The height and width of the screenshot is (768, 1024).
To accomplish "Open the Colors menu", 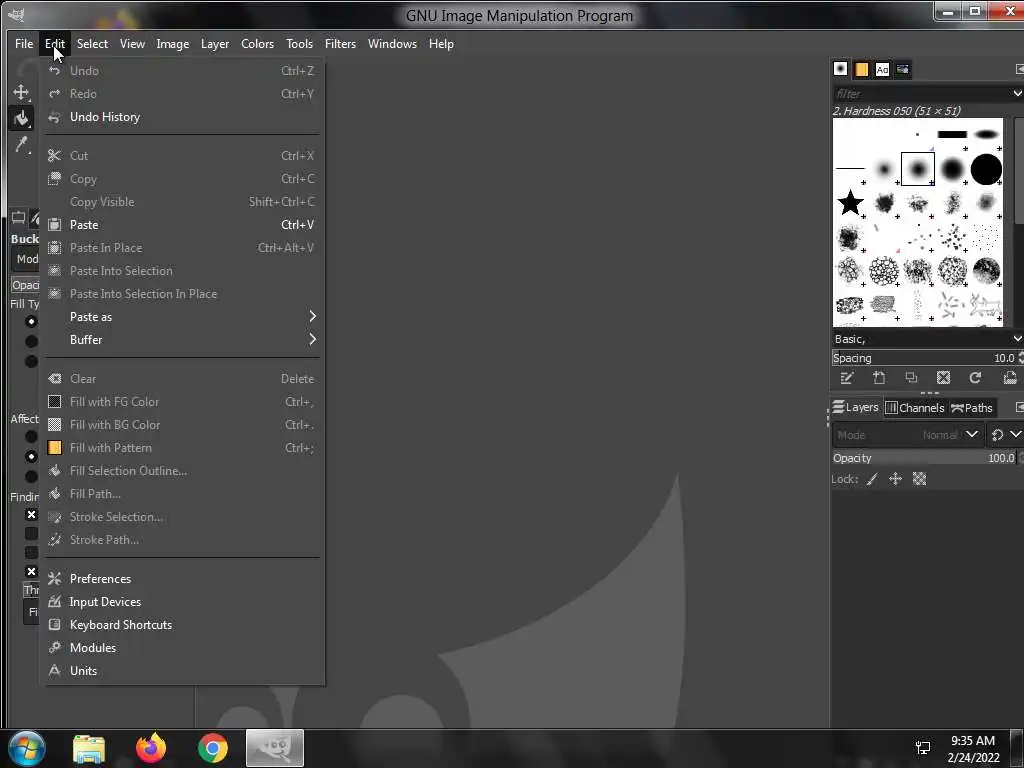I will point(257,44).
